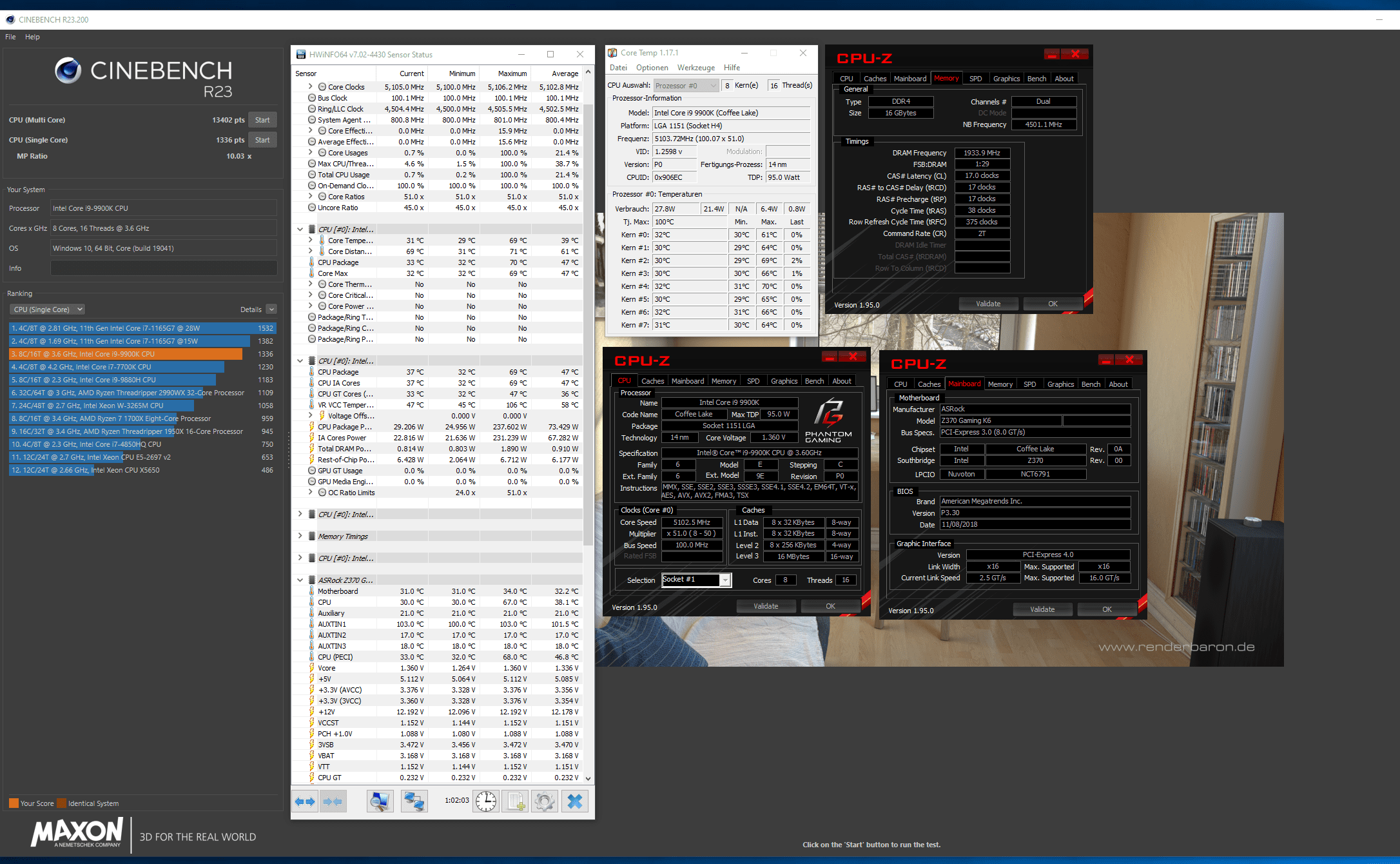Viewport: 1400px width, 864px height.
Task: Expand the Memory Timings sensor group
Action: click(300, 536)
